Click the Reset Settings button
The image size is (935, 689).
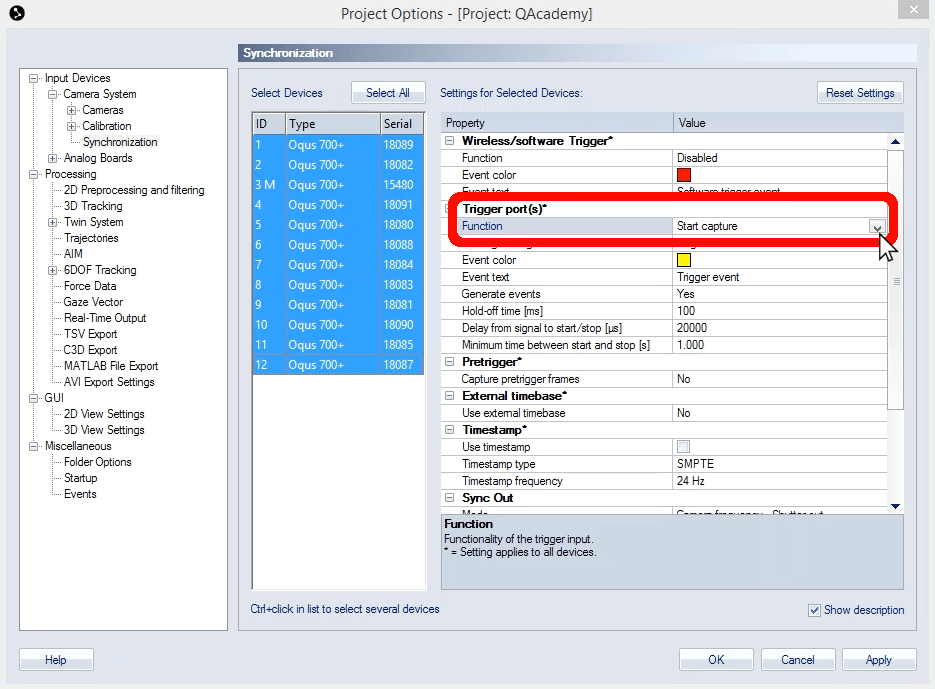[x=860, y=93]
